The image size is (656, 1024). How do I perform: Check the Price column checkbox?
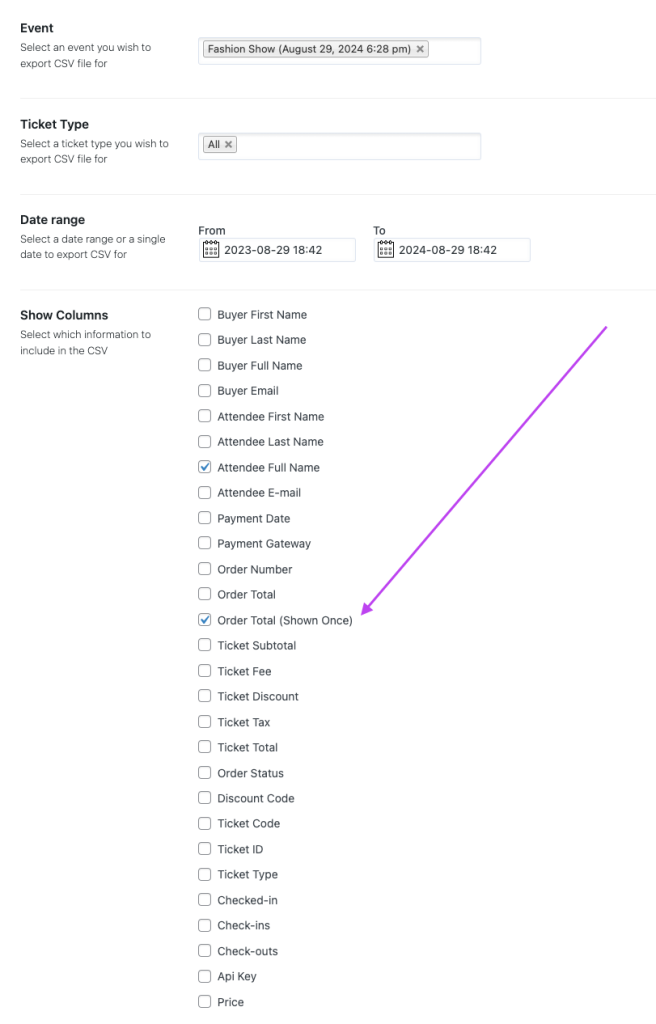tap(205, 1002)
